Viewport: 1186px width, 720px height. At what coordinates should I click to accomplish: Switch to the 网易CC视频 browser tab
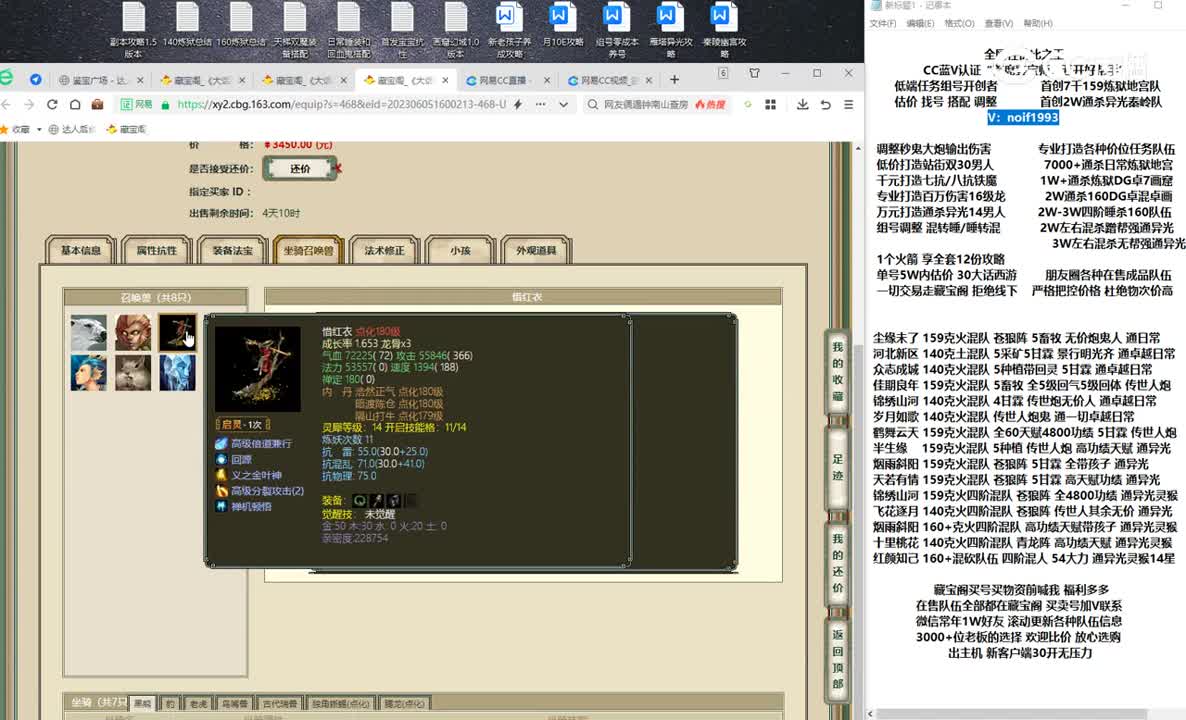610,80
